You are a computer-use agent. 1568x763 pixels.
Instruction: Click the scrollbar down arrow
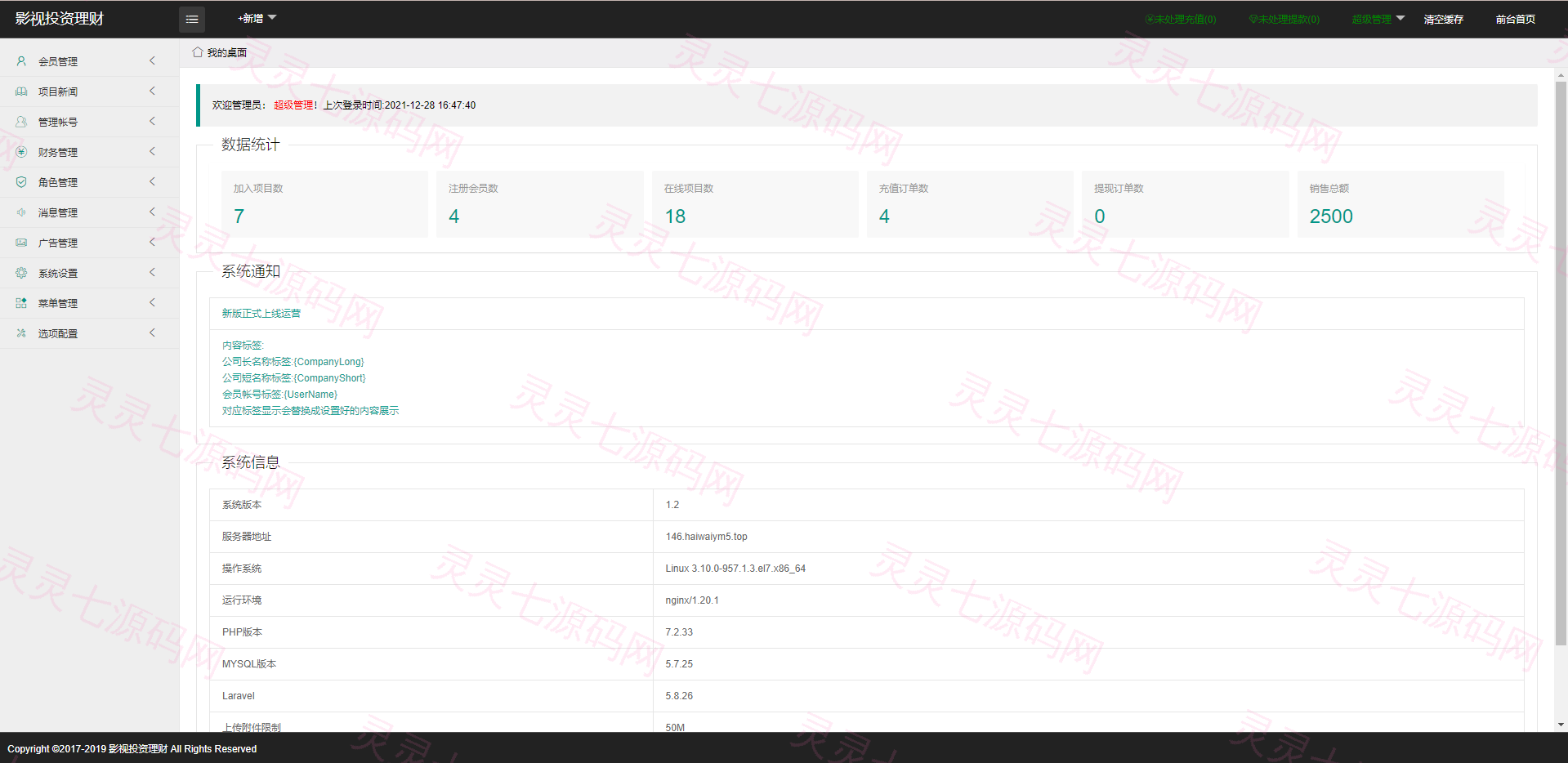(x=1561, y=725)
